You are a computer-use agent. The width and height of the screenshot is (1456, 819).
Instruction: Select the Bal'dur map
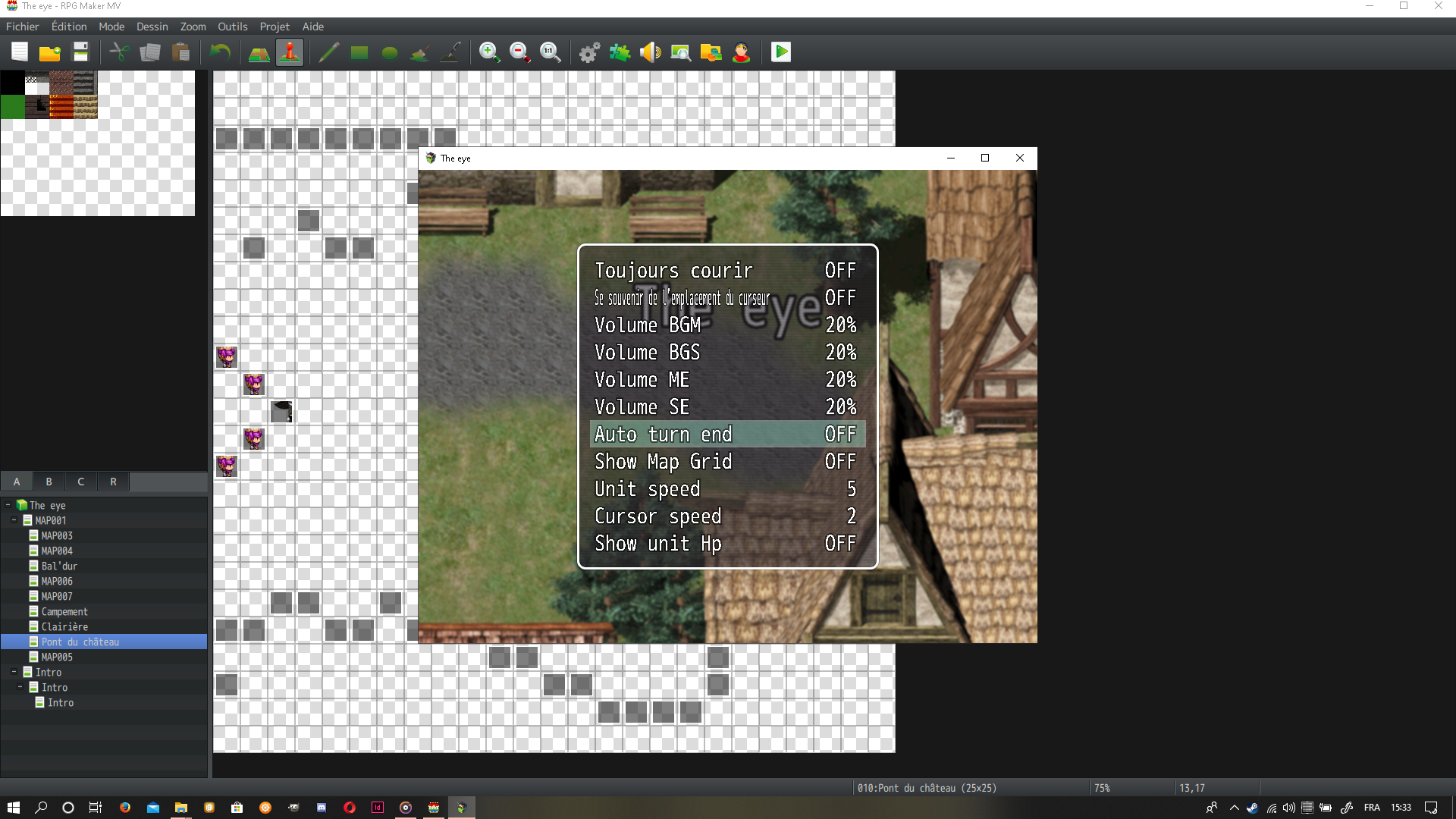click(x=59, y=566)
